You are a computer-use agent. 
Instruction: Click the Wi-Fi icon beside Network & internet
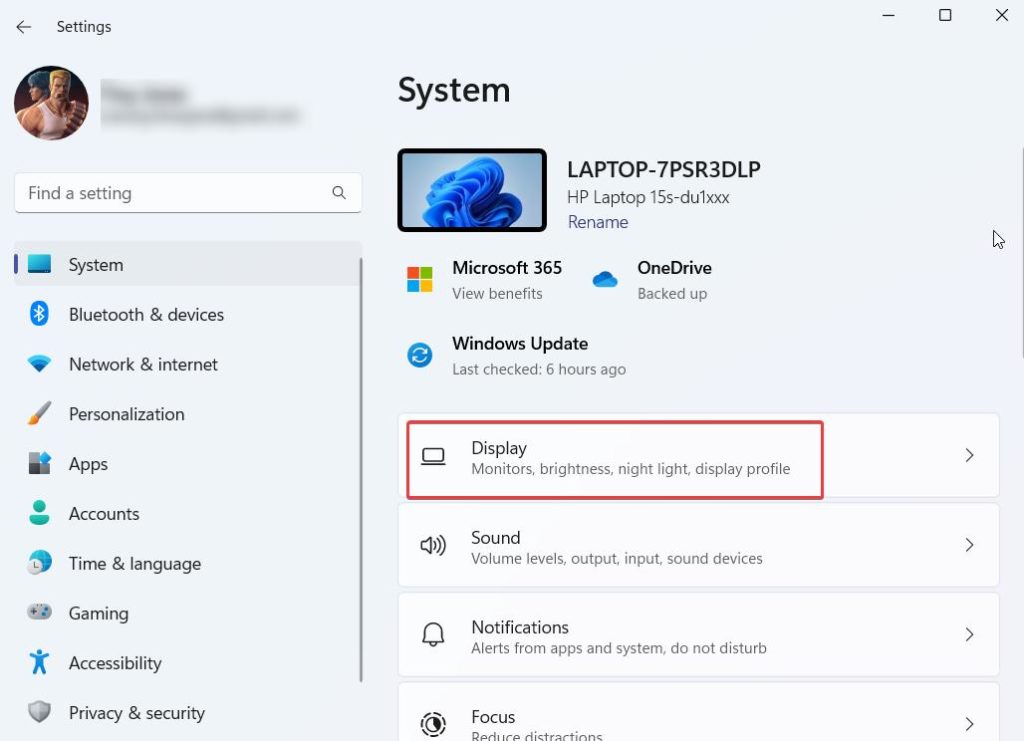(x=39, y=364)
